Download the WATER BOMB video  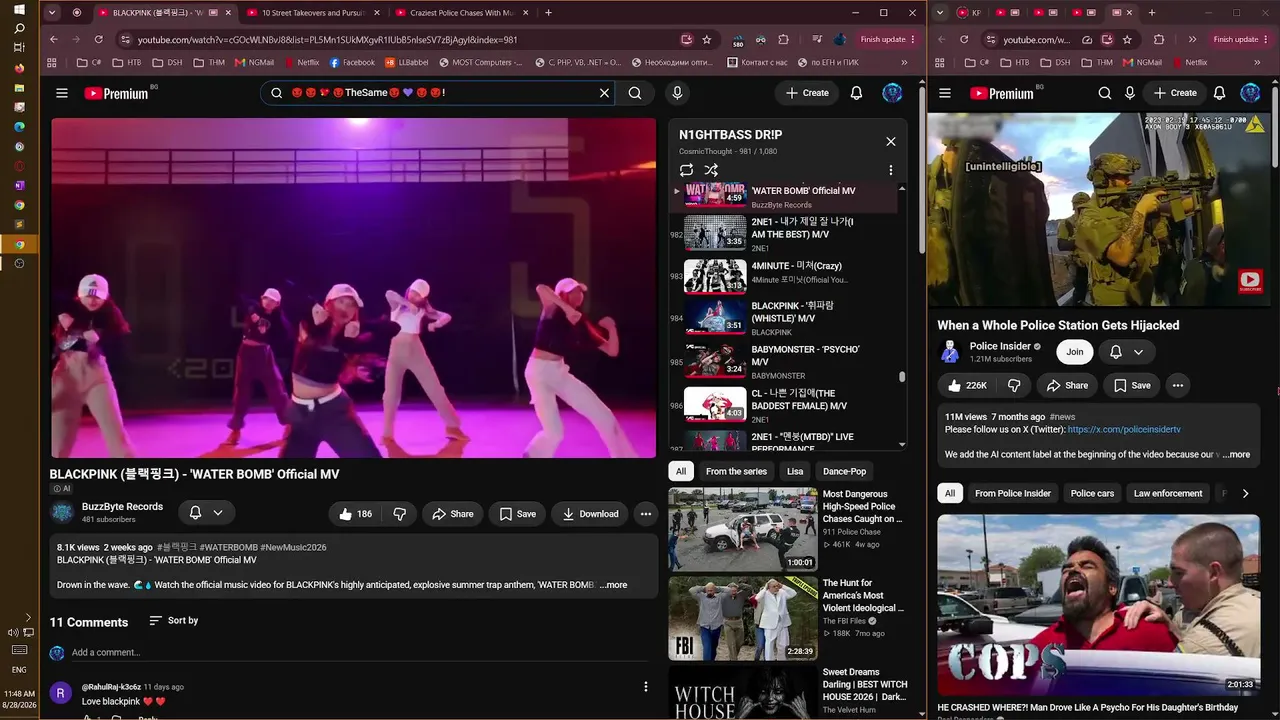590,514
